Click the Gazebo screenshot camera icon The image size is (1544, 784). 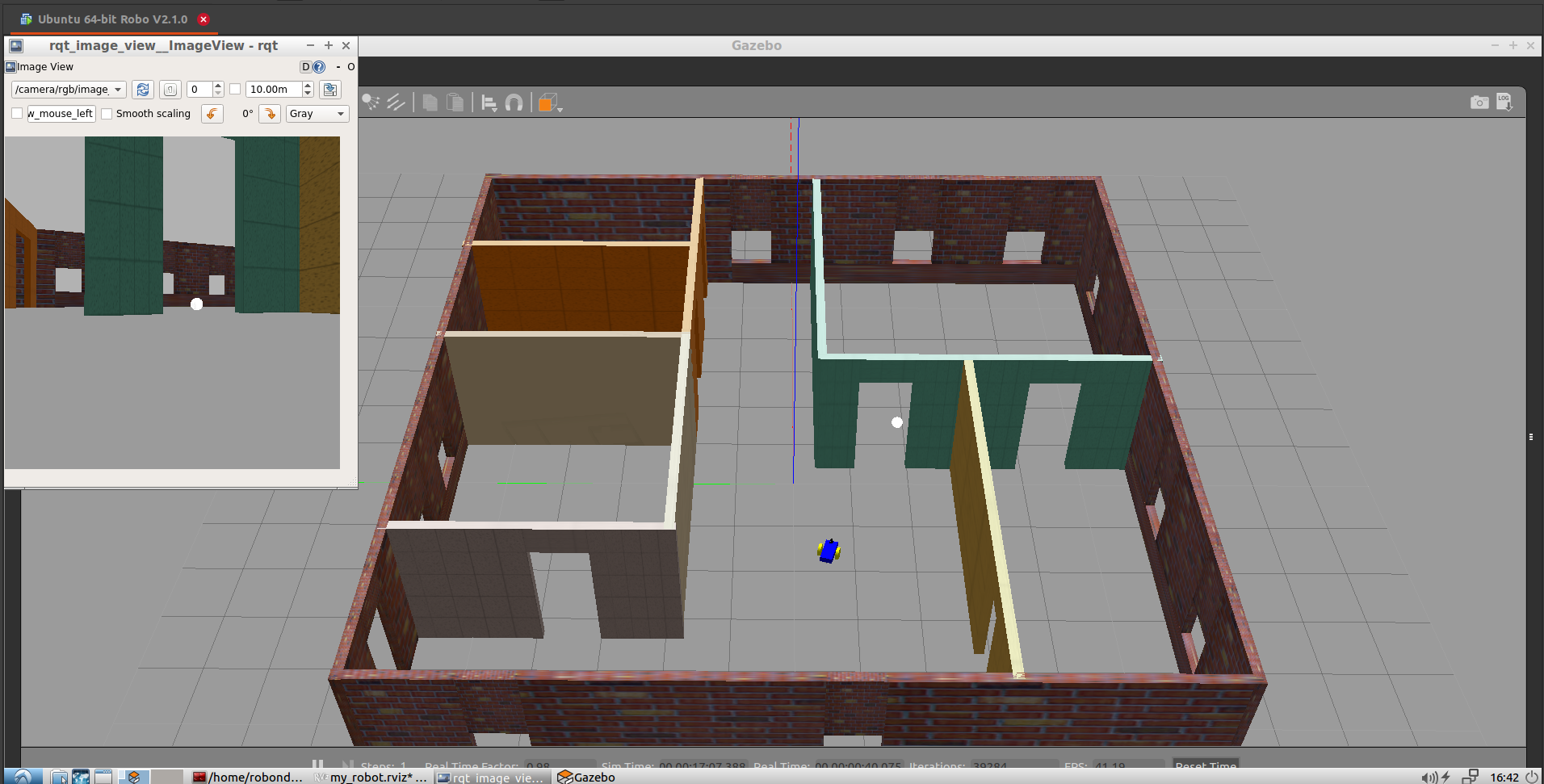point(1479,103)
